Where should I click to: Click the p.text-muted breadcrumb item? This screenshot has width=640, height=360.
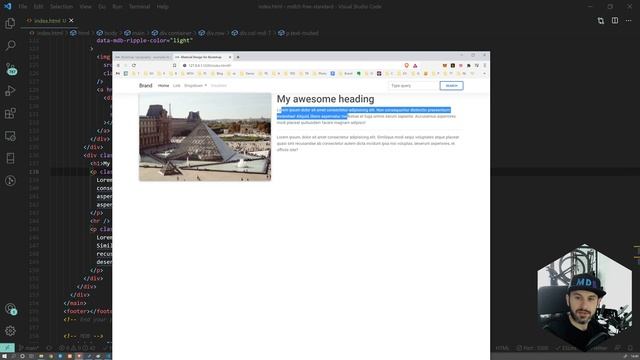(298, 33)
